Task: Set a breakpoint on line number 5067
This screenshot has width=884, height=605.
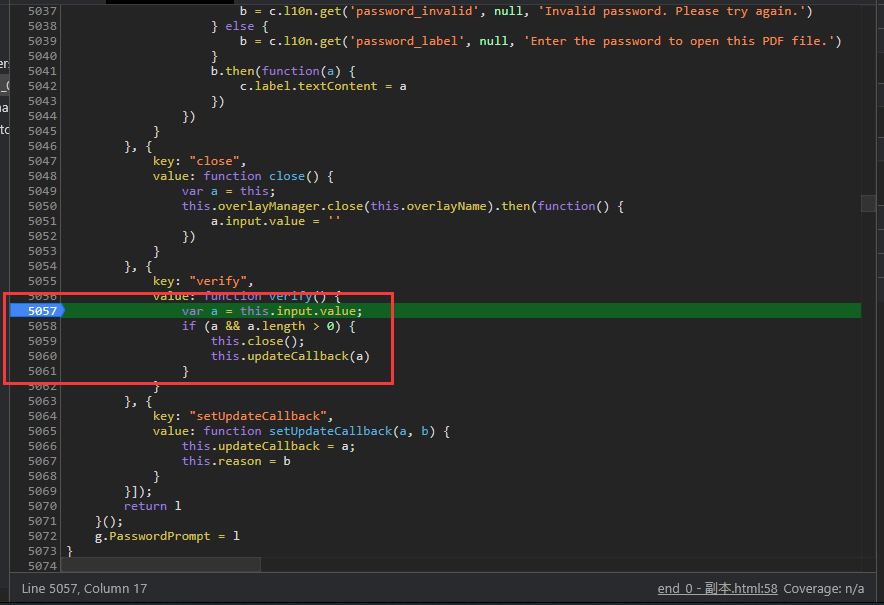Action: coord(42,461)
